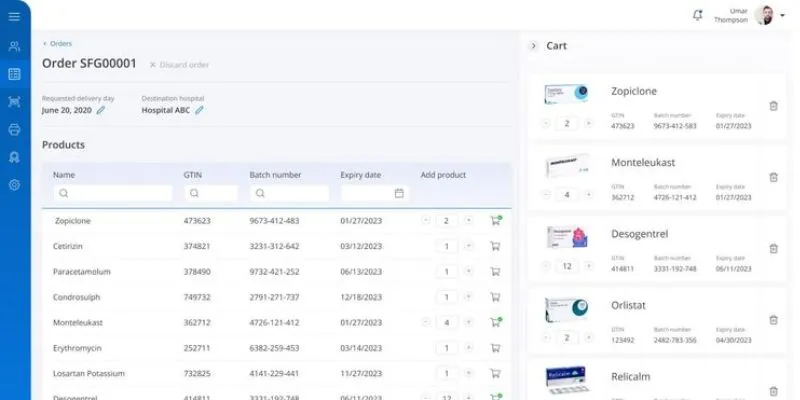Remove Orlistat from the cart
Screen dimensions: 800x400
tap(773, 320)
